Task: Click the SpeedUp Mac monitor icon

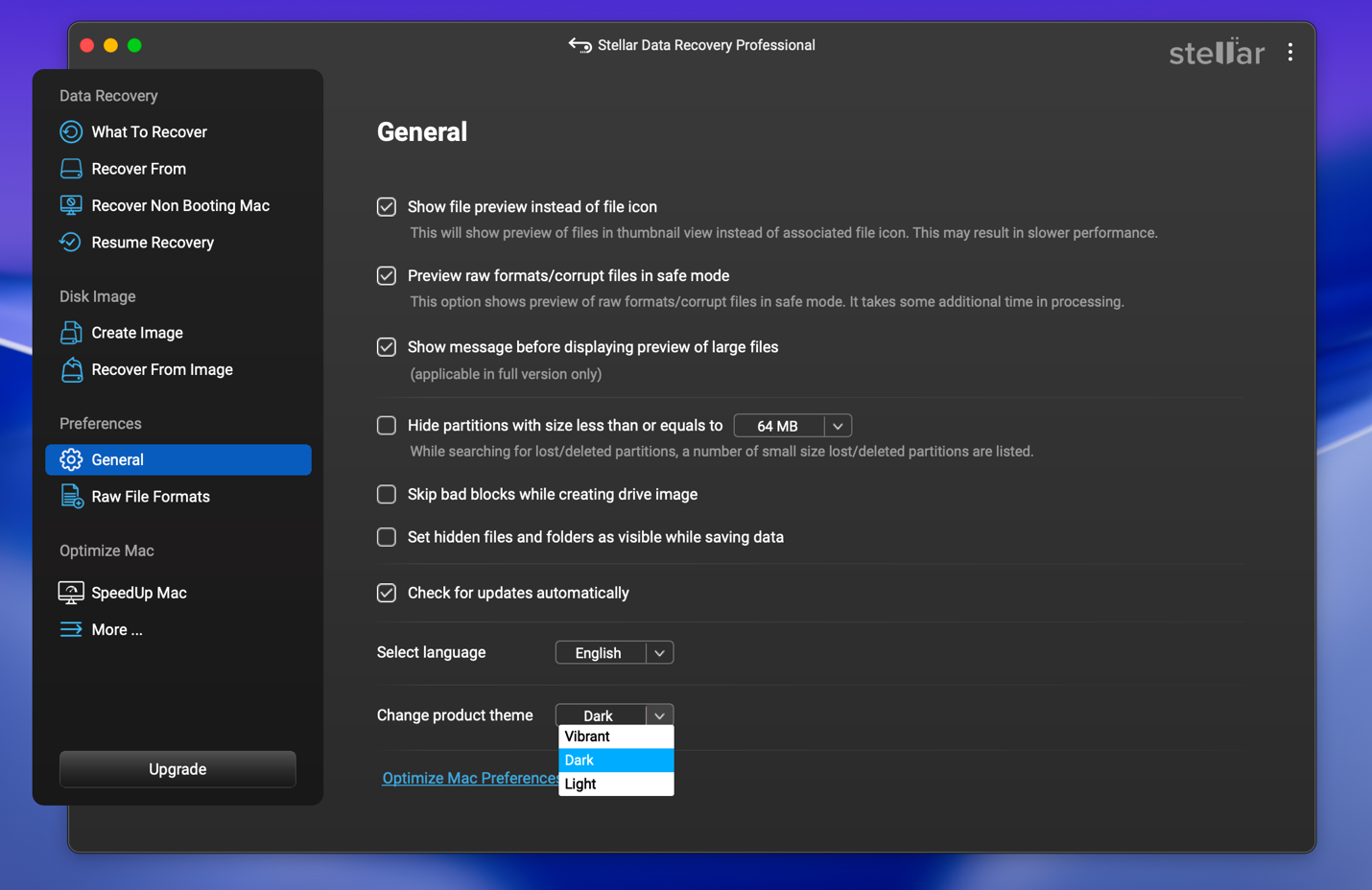Action: pos(71,593)
